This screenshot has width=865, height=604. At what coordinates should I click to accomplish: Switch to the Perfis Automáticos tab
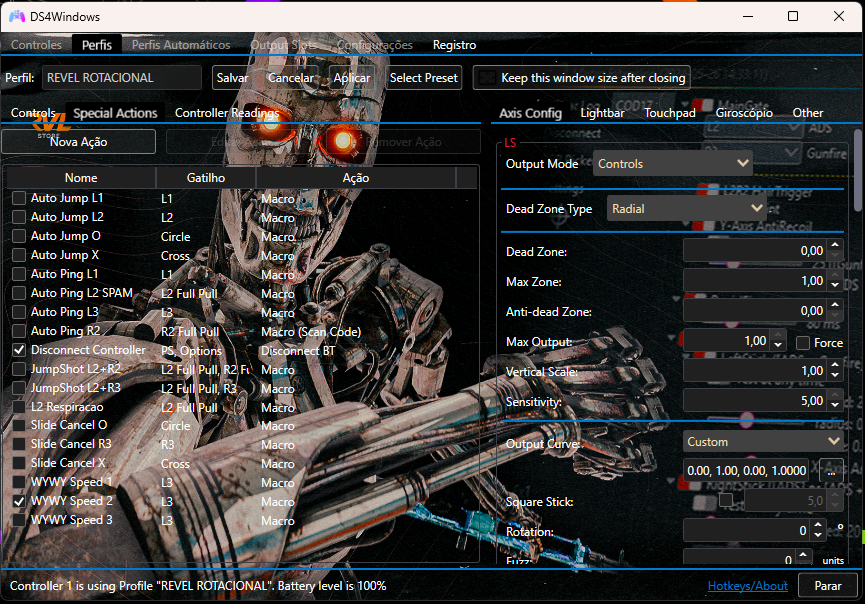(x=181, y=45)
